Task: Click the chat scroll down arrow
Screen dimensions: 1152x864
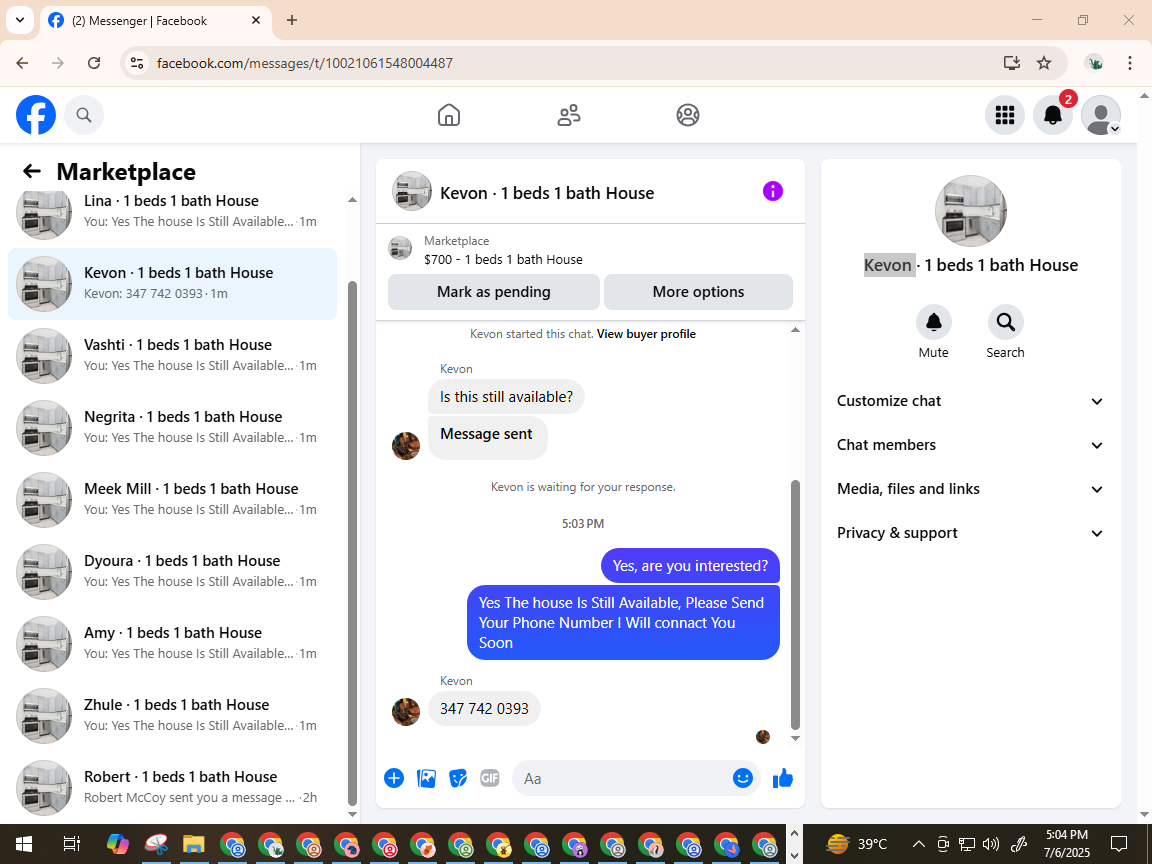Action: click(x=795, y=738)
